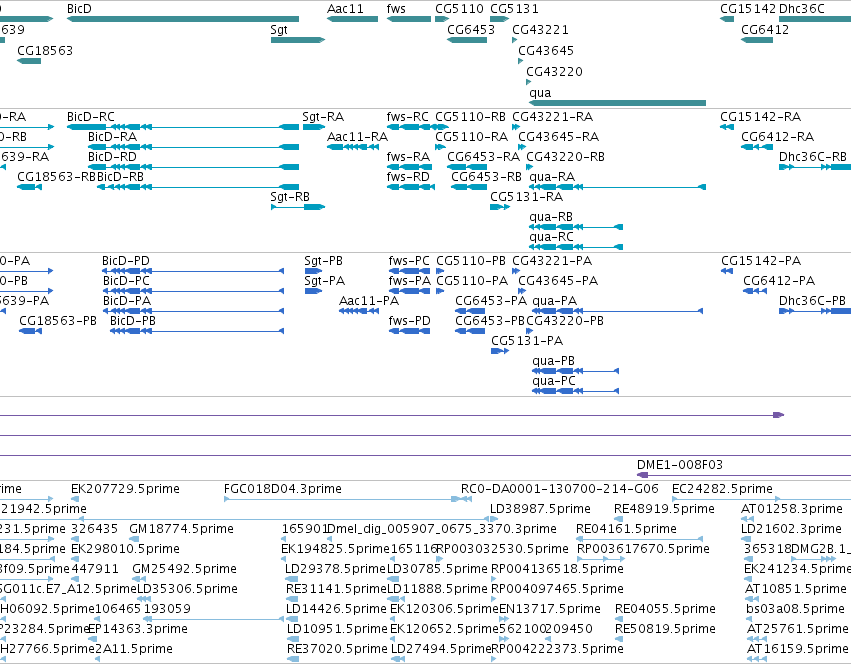Click the CG43645 gene label
851x664 pixels.
tap(546, 51)
